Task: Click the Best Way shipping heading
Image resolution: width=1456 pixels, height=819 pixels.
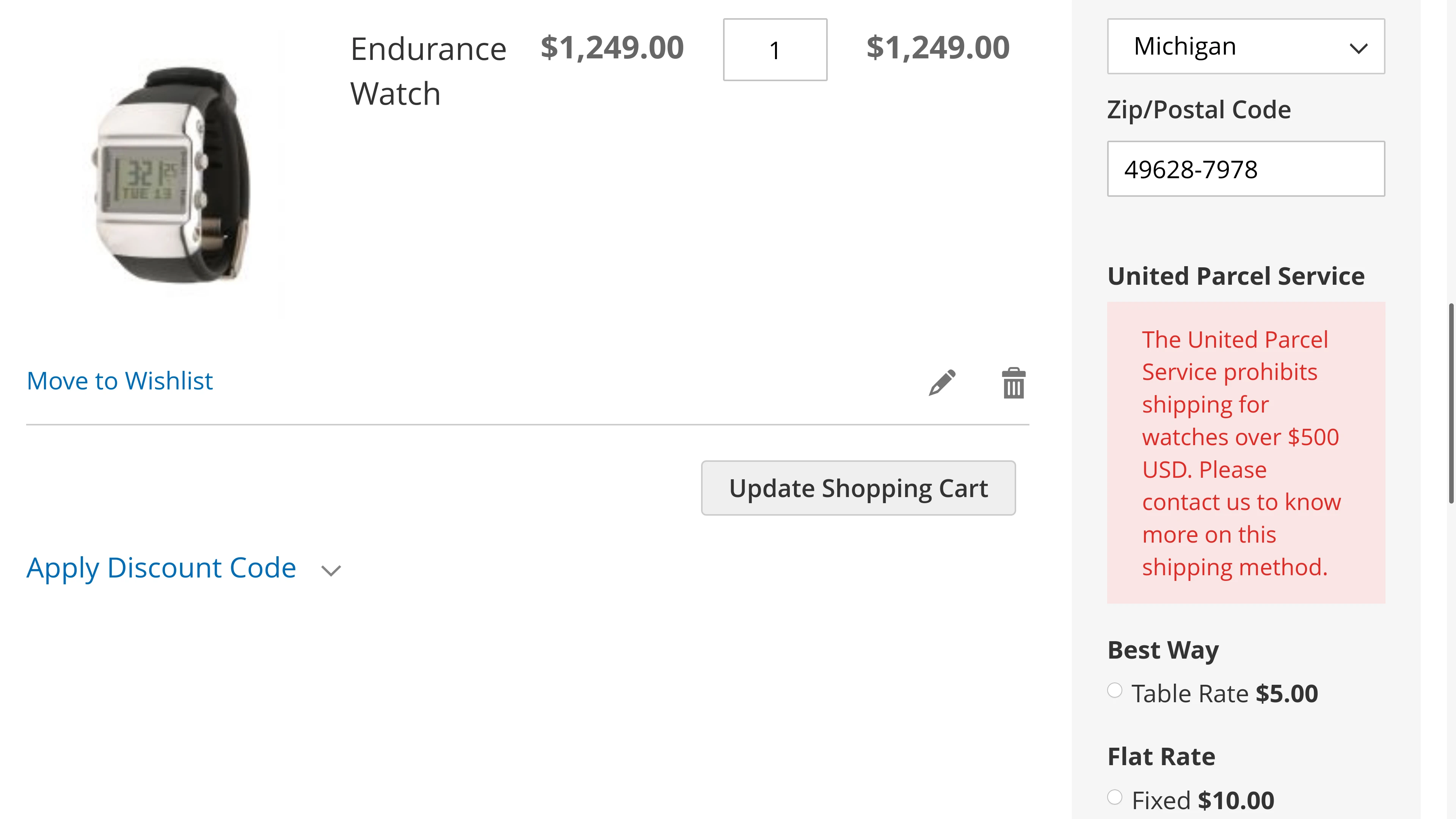Action: [1163, 650]
